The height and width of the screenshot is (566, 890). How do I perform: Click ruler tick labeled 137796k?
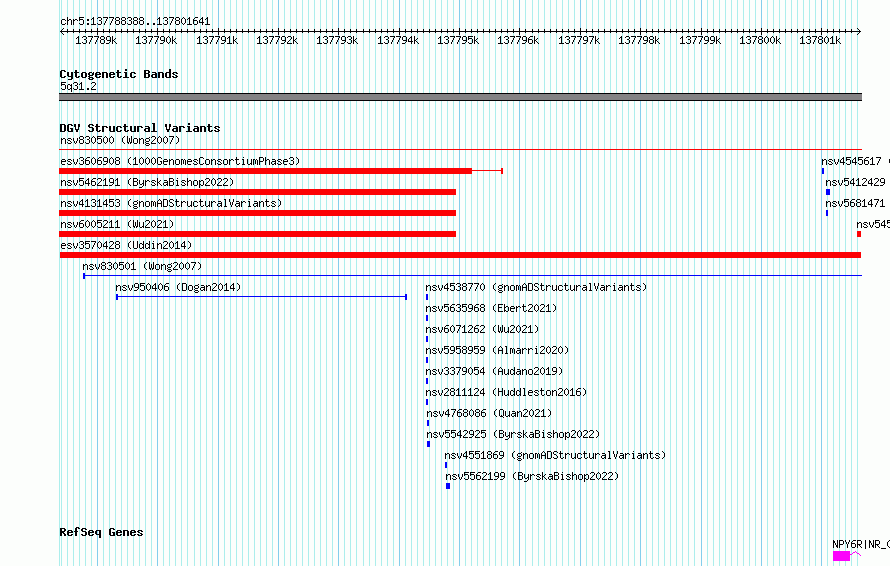tap(518, 40)
